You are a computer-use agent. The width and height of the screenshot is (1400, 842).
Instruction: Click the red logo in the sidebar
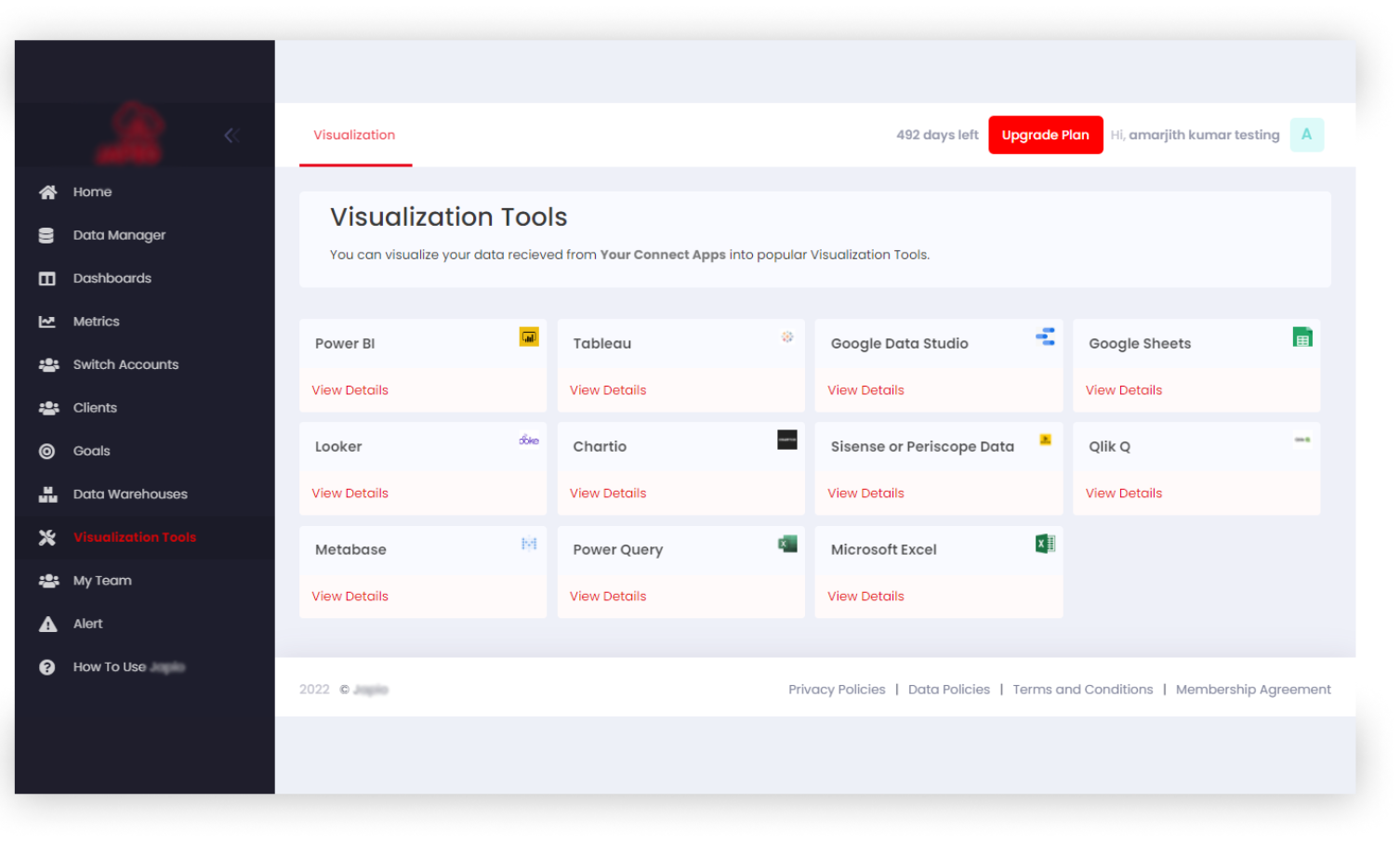point(130,134)
